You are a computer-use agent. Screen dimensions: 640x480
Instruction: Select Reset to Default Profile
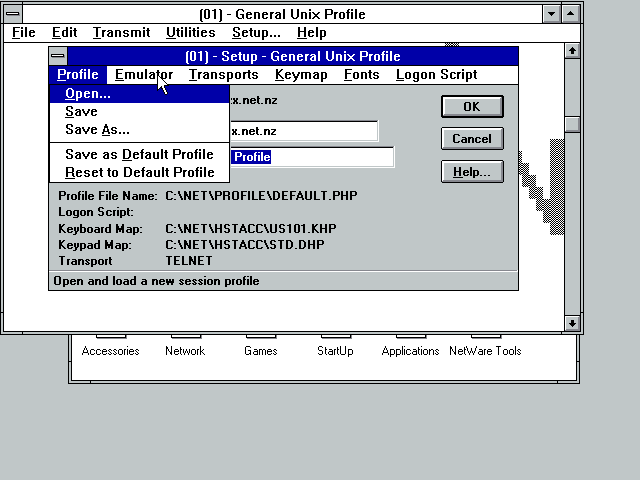coord(139,172)
